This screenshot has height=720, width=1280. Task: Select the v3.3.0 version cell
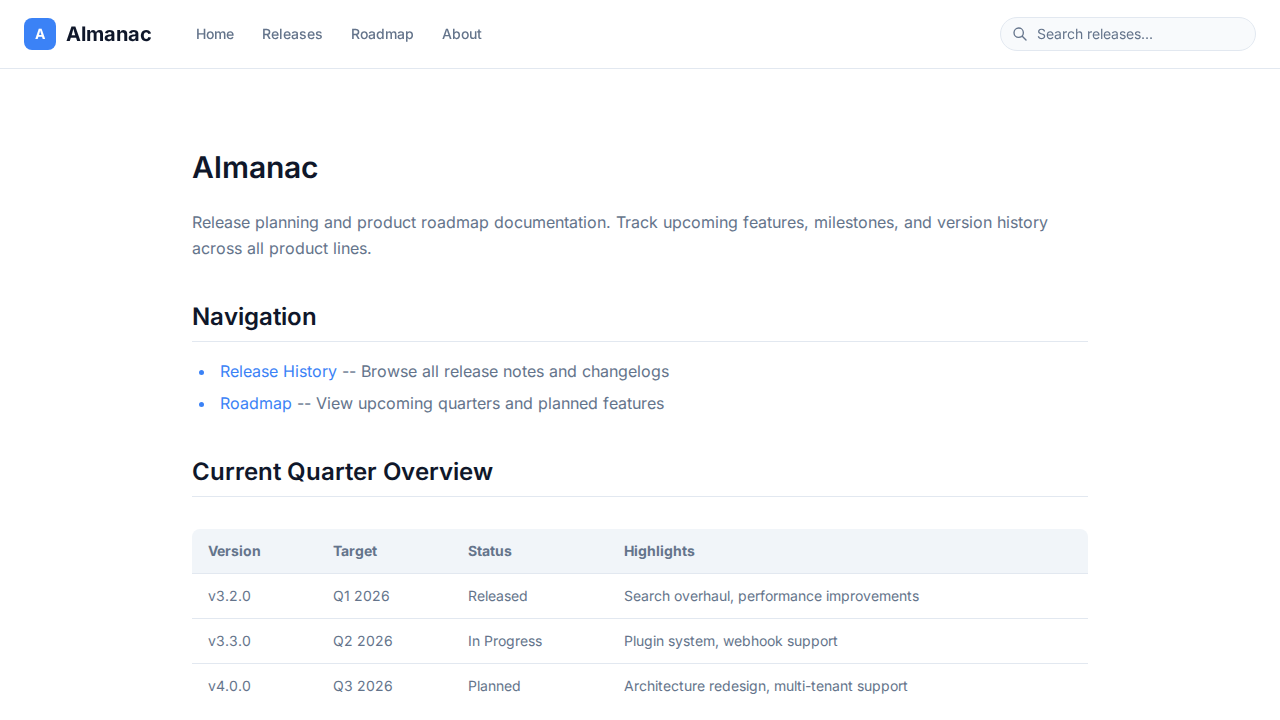[229, 641]
